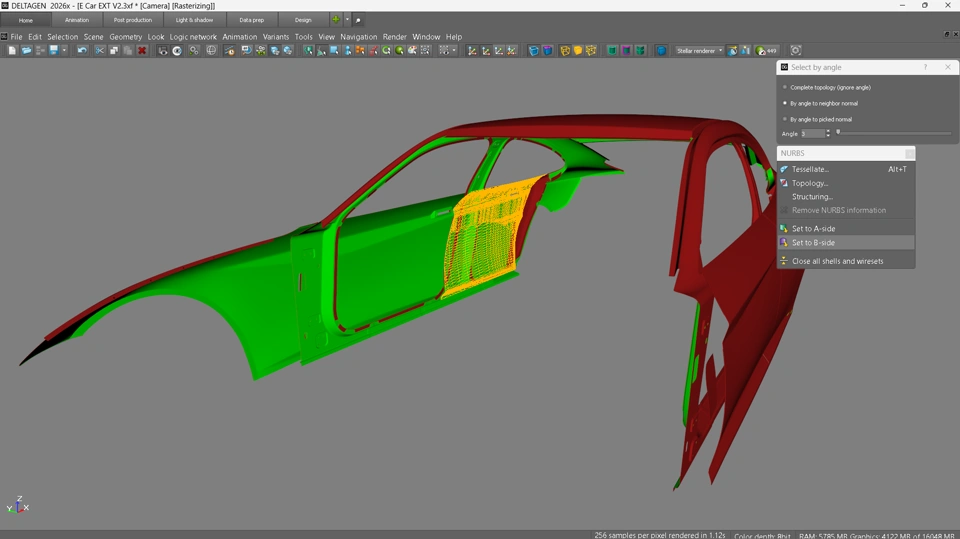Image resolution: width=960 pixels, height=539 pixels.
Task: Click the Cut scissors icon
Action: point(100,51)
